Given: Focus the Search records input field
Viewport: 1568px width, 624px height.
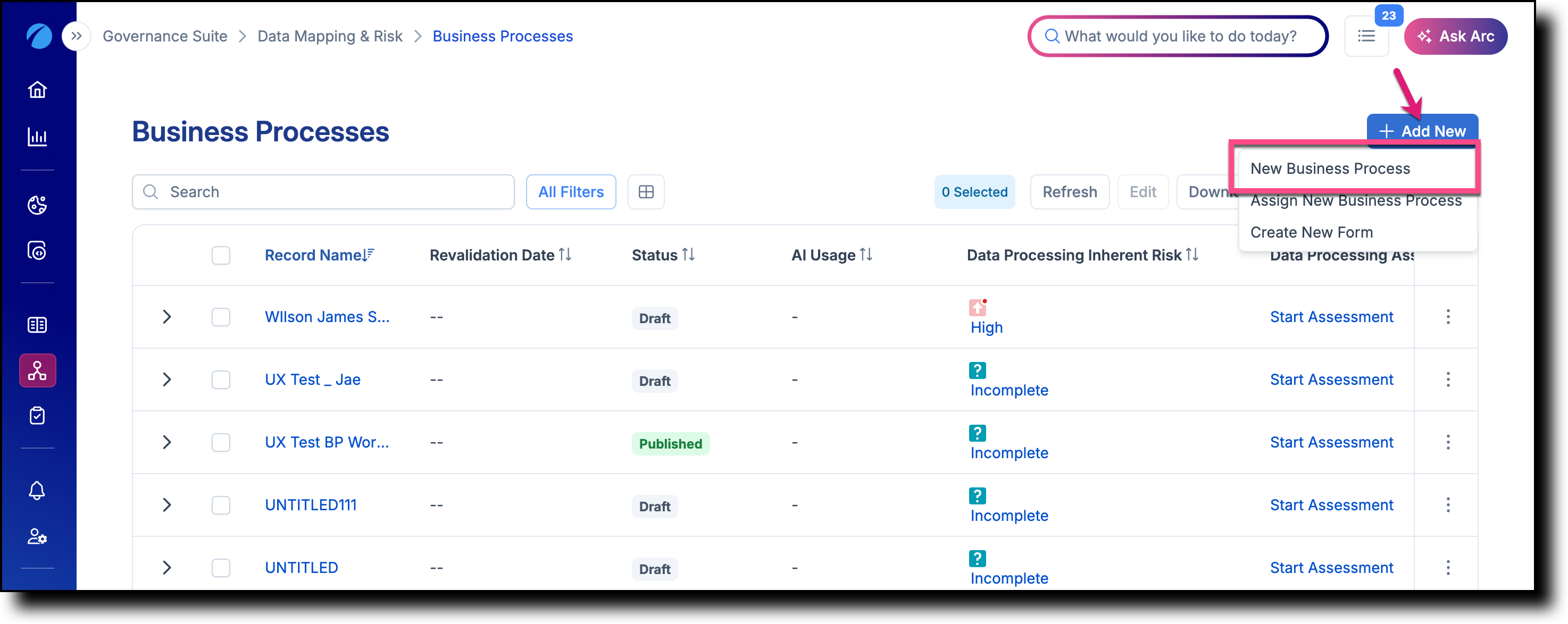Looking at the screenshot, I should click(323, 192).
